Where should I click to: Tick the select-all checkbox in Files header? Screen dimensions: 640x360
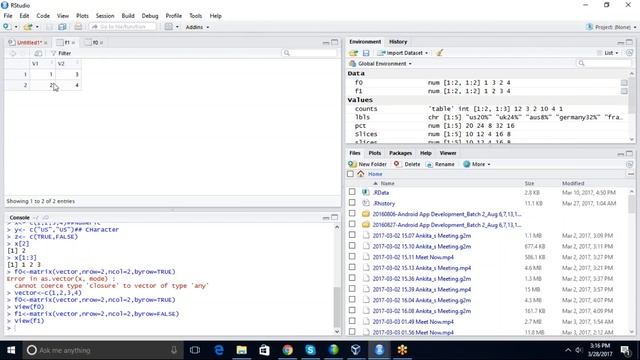pyautogui.click(x=350, y=174)
